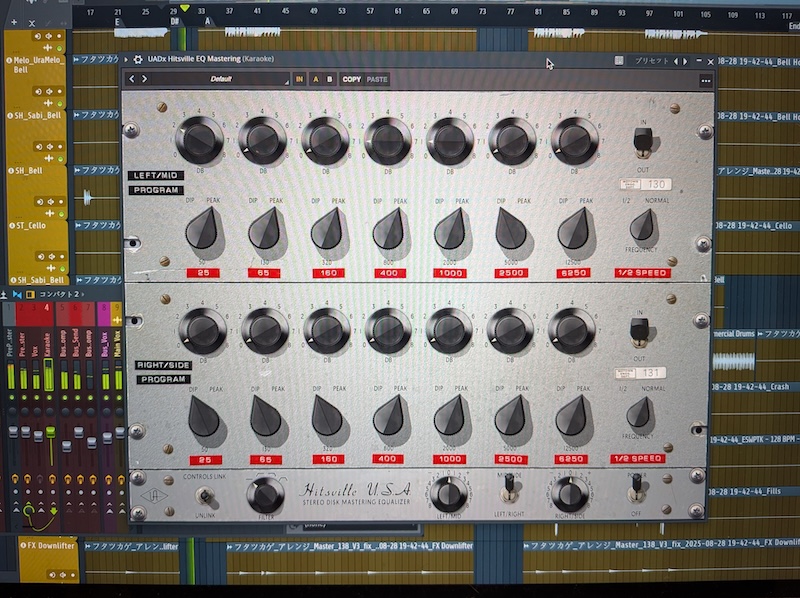The width and height of the screenshot is (800, 598).
Task: Click the COPY button
Action: (352, 79)
